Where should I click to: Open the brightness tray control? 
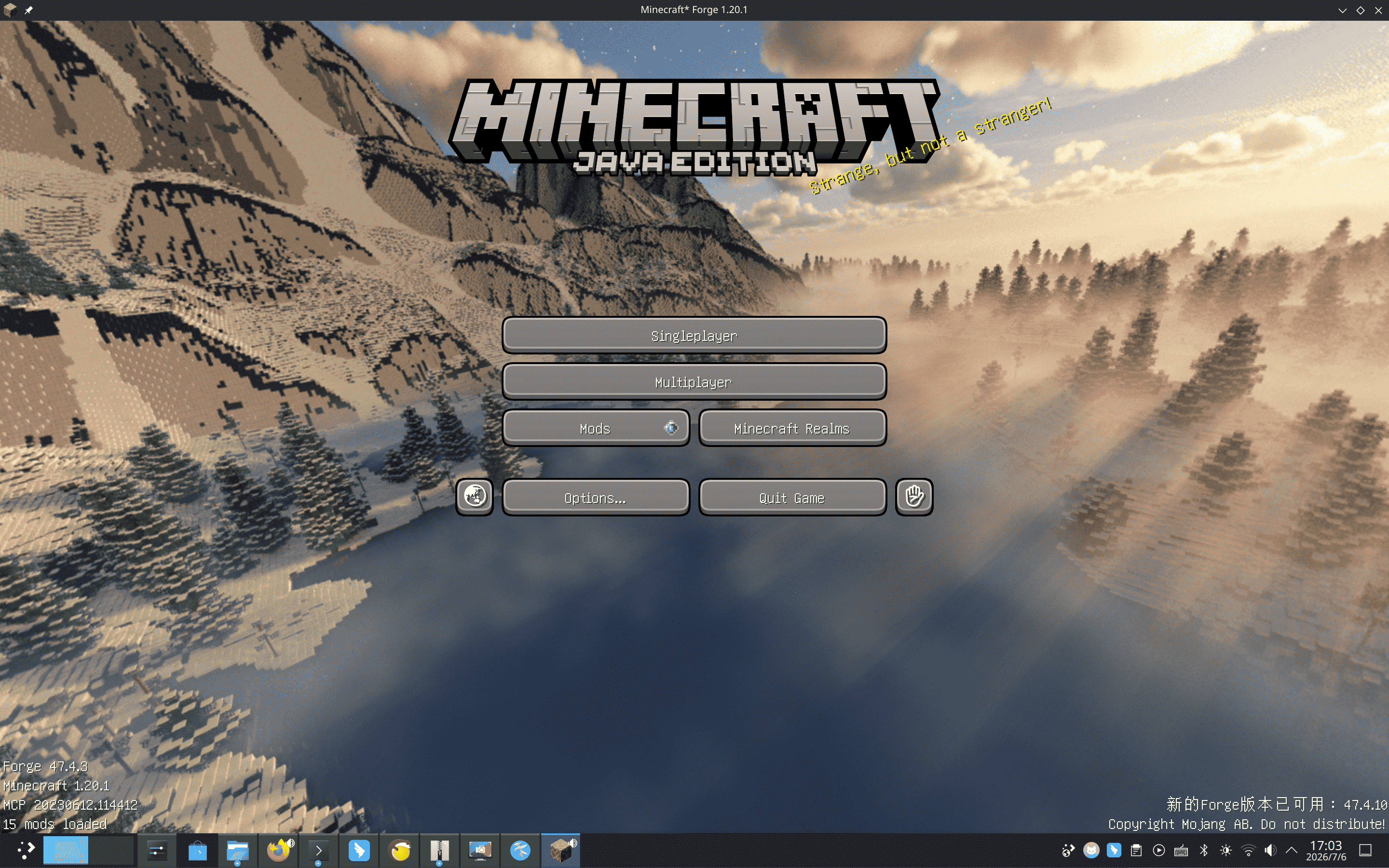(1226, 850)
